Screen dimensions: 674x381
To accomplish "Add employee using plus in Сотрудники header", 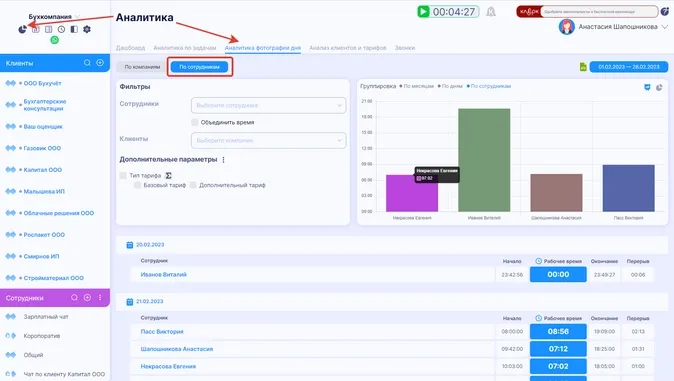I will [87, 298].
